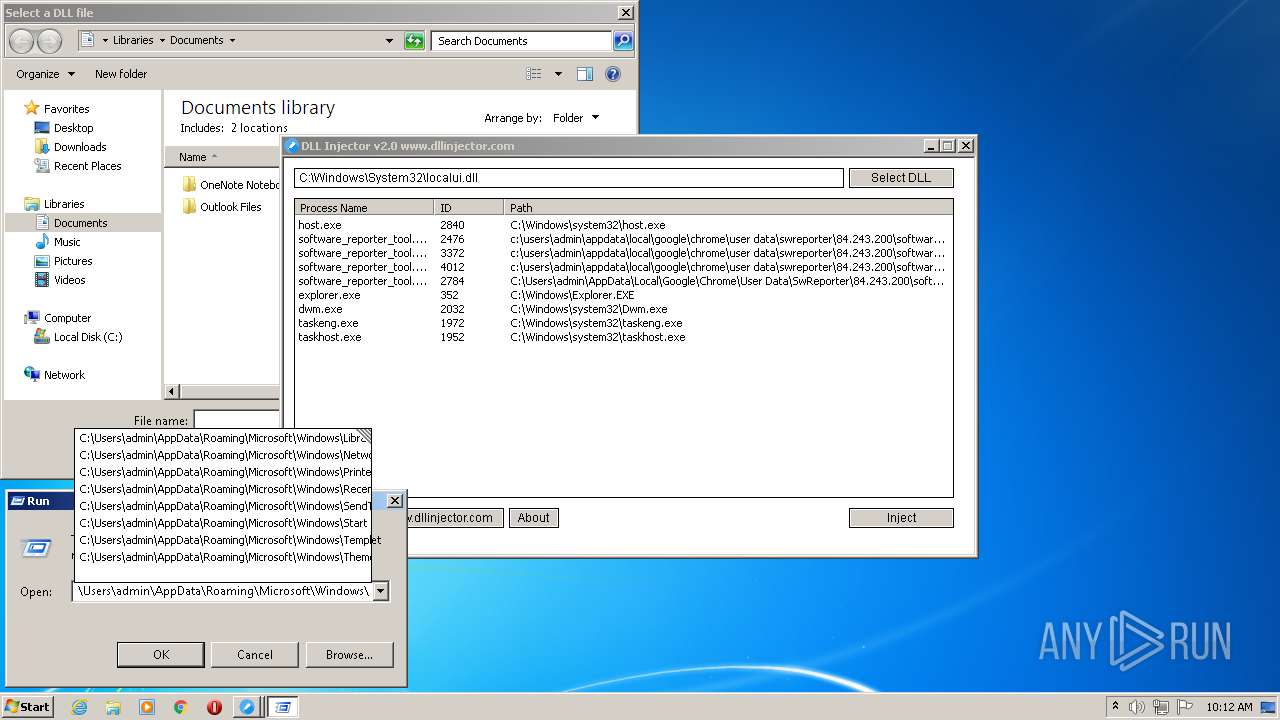Open Arrange by Folder dropdown
This screenshot has width=1280, height=720.
coord(576,118)
